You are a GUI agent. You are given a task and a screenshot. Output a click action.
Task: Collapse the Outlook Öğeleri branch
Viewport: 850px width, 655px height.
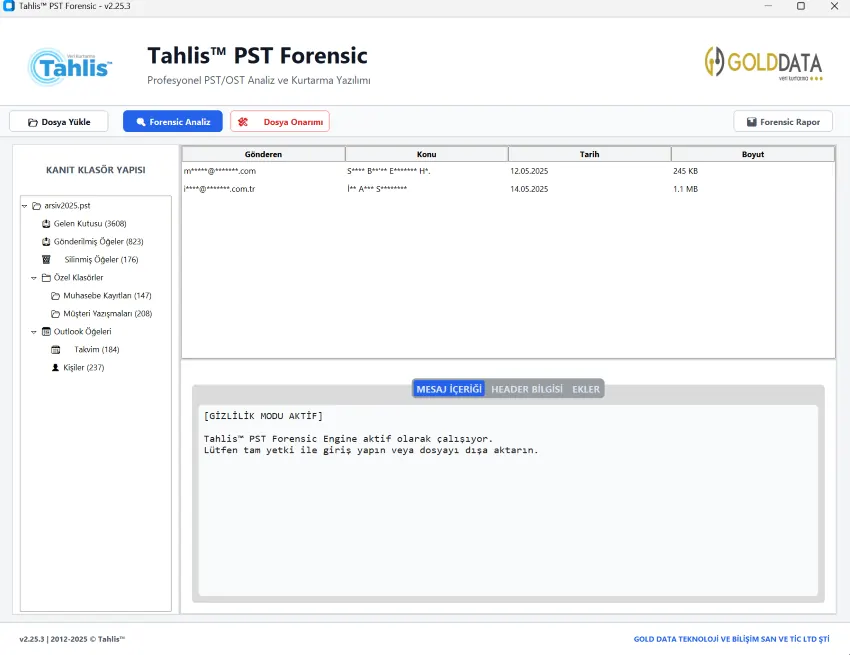[x=34, y=331]
